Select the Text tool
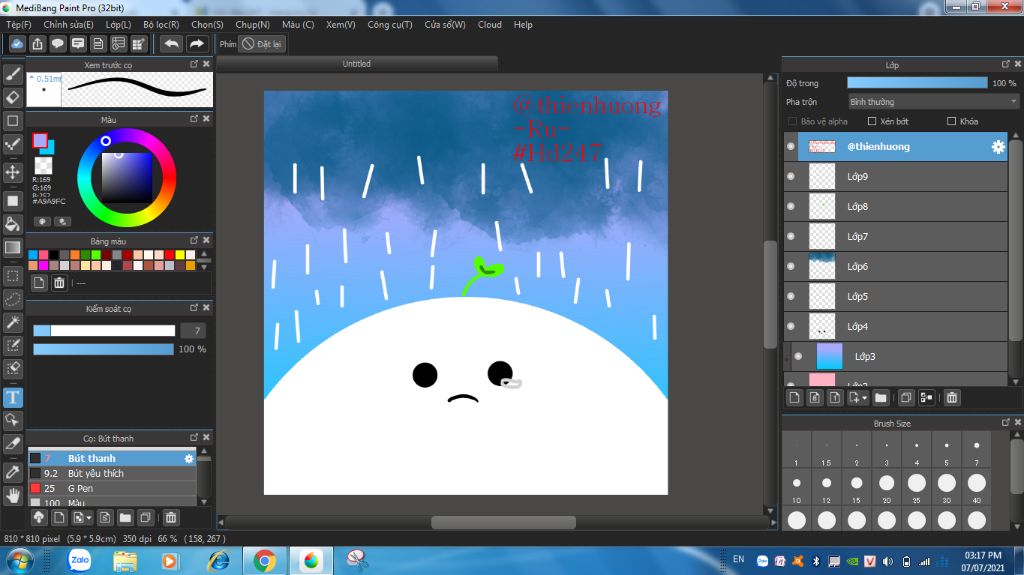This screenshot has width=1024, height=575. point(12,397)
